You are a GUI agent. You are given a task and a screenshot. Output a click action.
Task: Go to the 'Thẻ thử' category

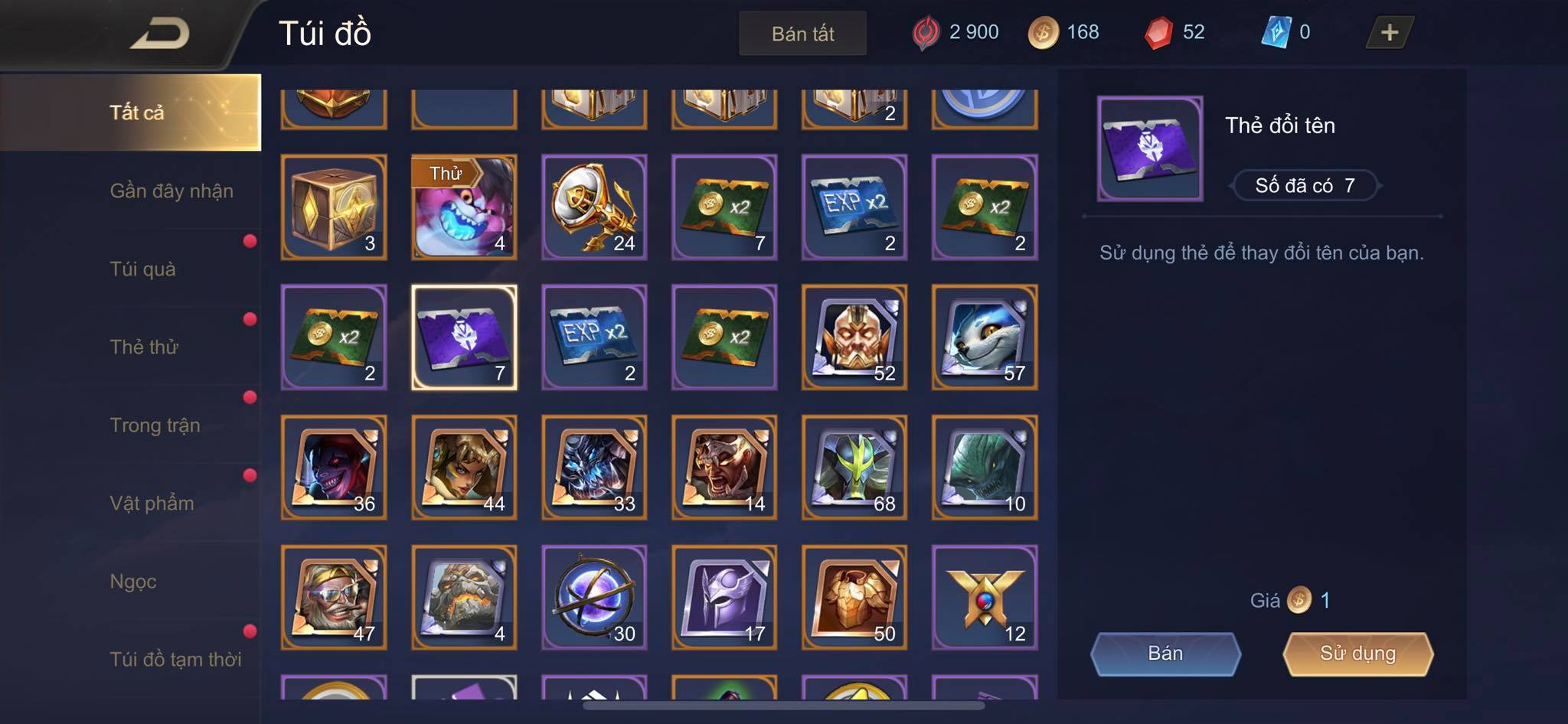[x=144, y=347]
